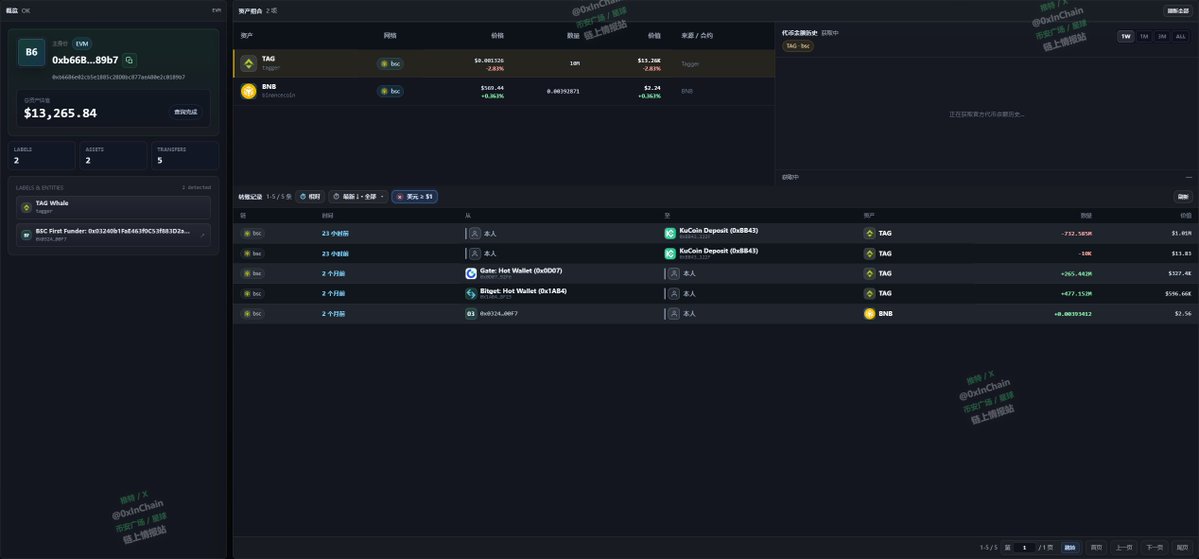Select the 1W balance history range

1126,36
